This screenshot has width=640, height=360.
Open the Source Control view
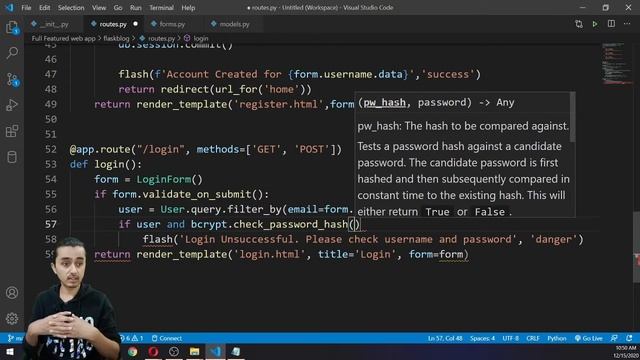tap(12, 79)
